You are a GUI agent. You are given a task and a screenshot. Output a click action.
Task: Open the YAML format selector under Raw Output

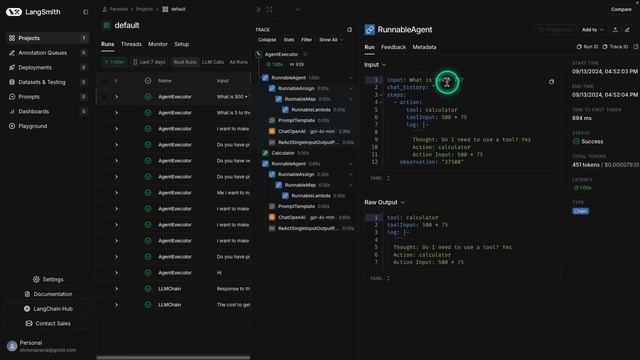coord(380,278)
